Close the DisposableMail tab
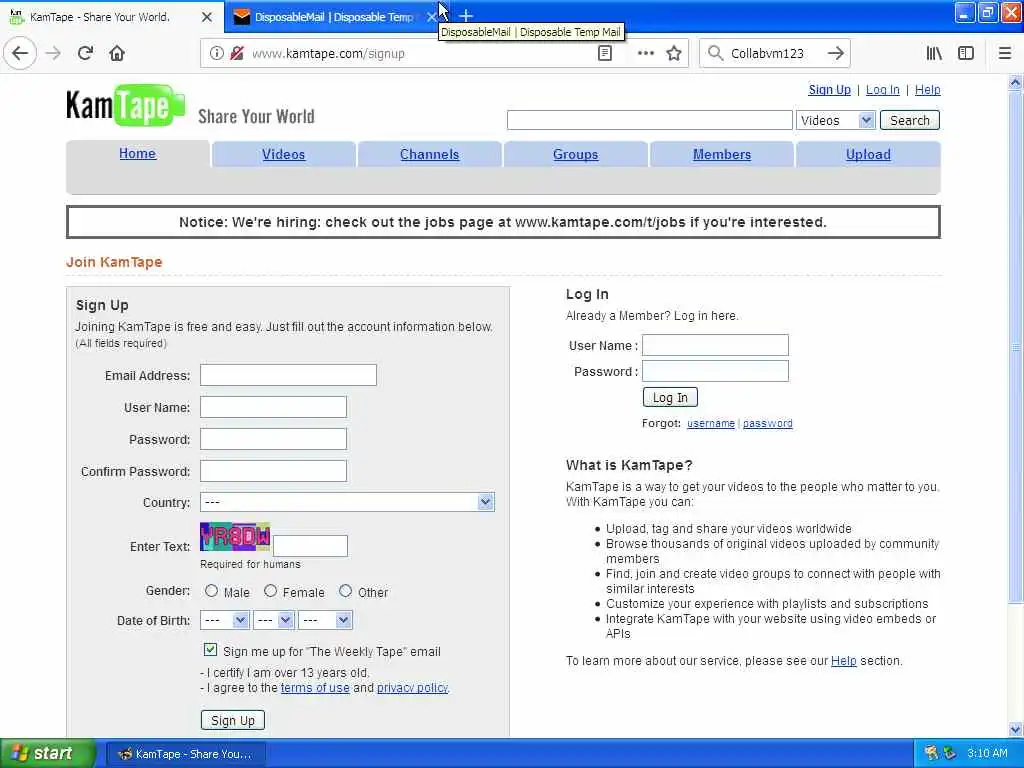This screenshot has height=768, width=1024. pos(431,17)
